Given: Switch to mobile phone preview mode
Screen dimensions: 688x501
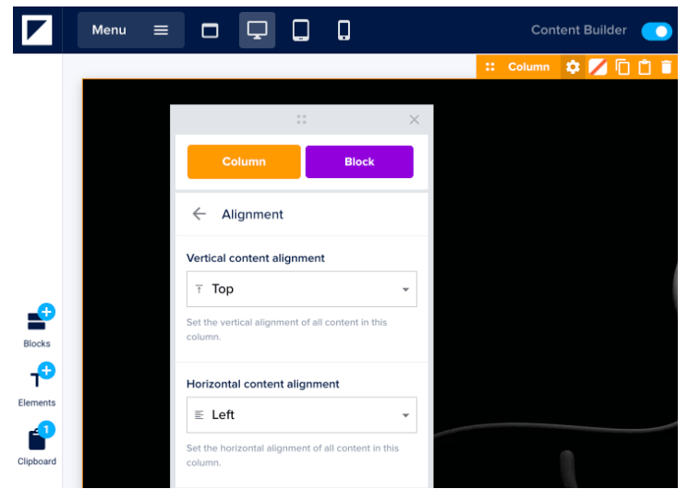Looking at the screenshot, I should coord(344,30).
